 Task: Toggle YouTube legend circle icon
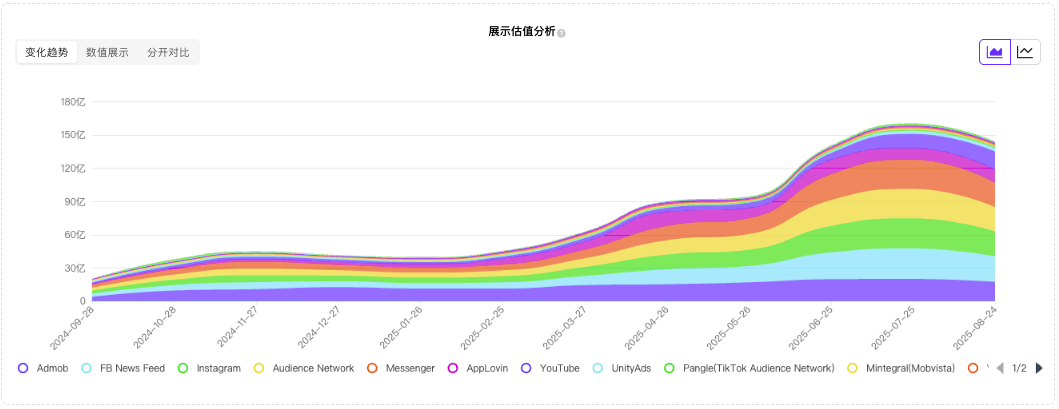pos(526,368)
